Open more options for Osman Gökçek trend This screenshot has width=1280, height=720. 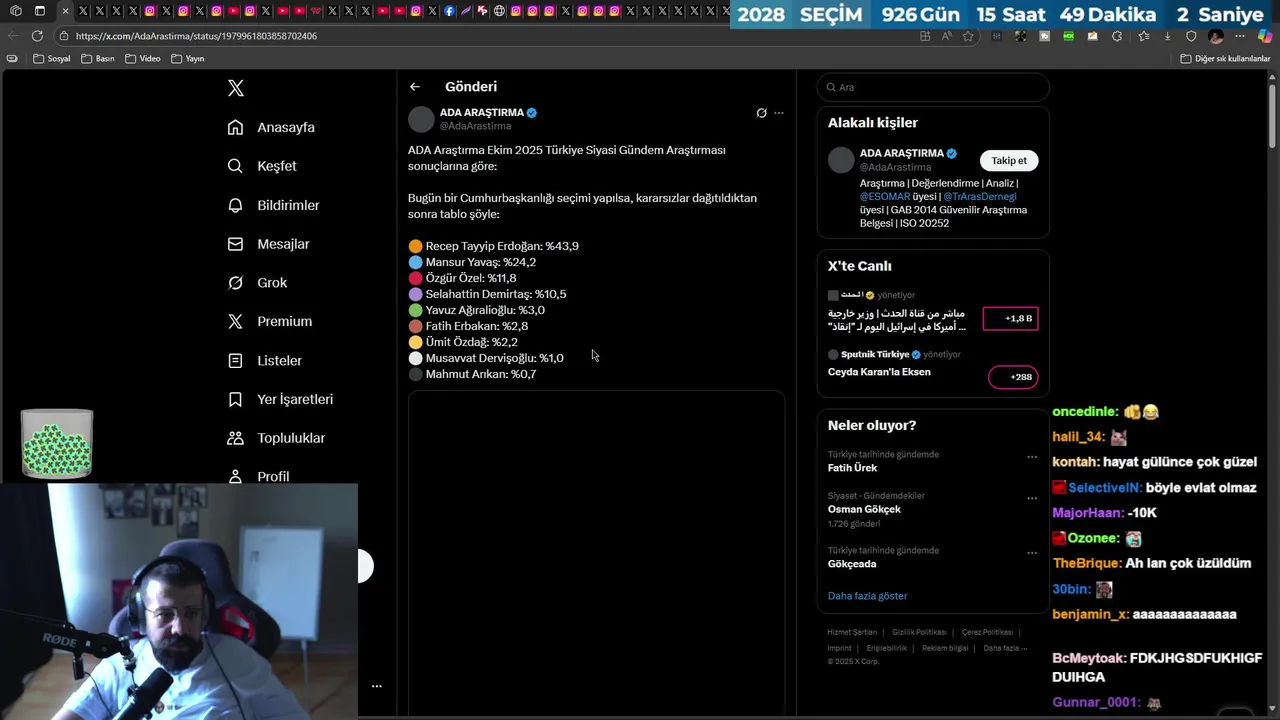tap(1032, 498)
